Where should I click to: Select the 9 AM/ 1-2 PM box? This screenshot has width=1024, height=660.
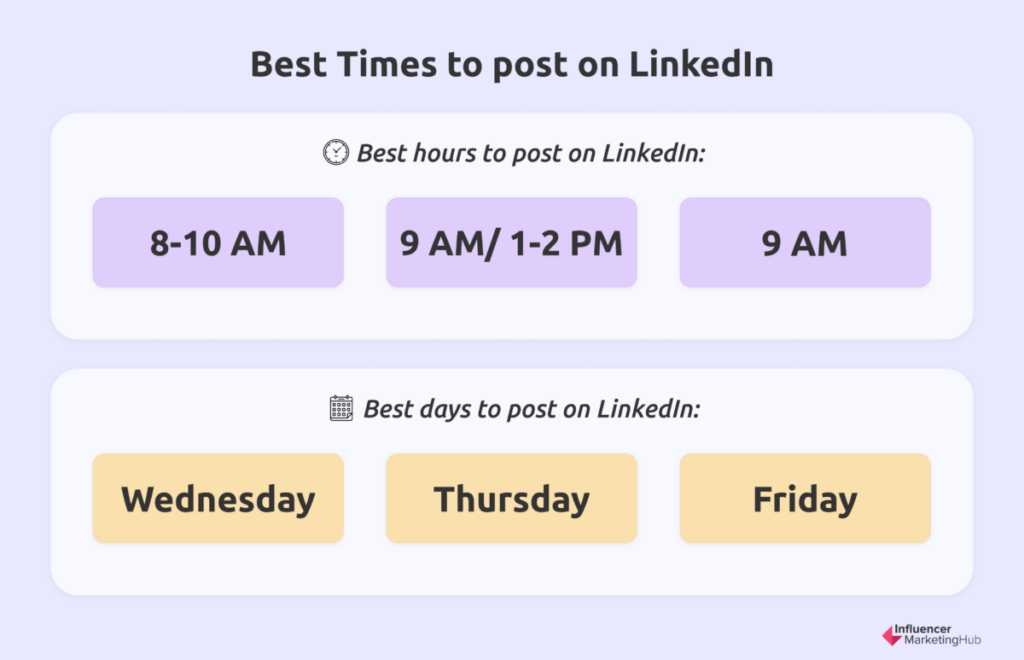[511, 242]
